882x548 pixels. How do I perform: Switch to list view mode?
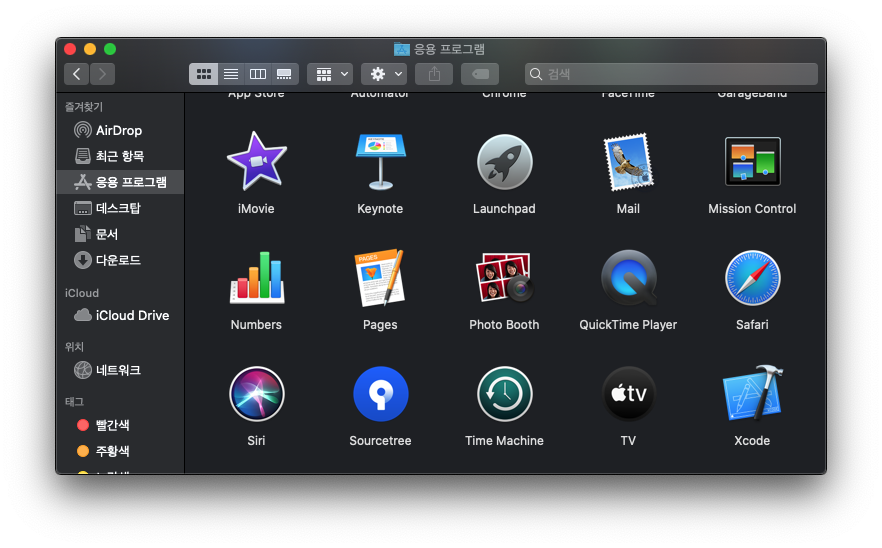[x=231, y=74]
